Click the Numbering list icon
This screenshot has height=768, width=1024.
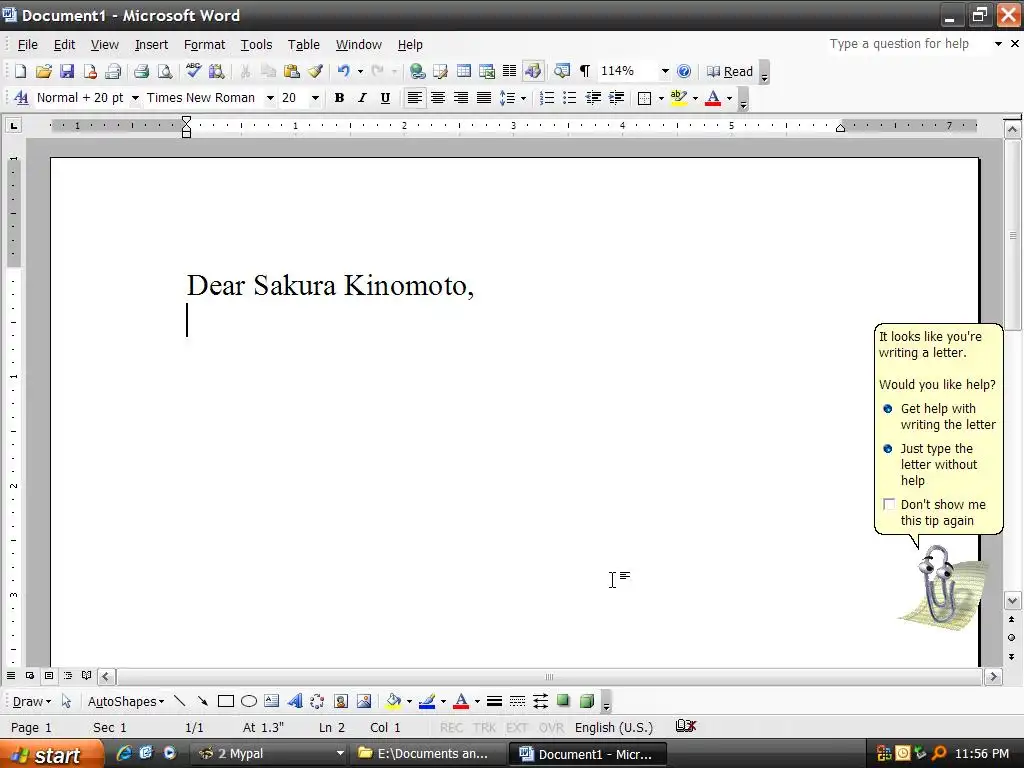coord(547,98)
